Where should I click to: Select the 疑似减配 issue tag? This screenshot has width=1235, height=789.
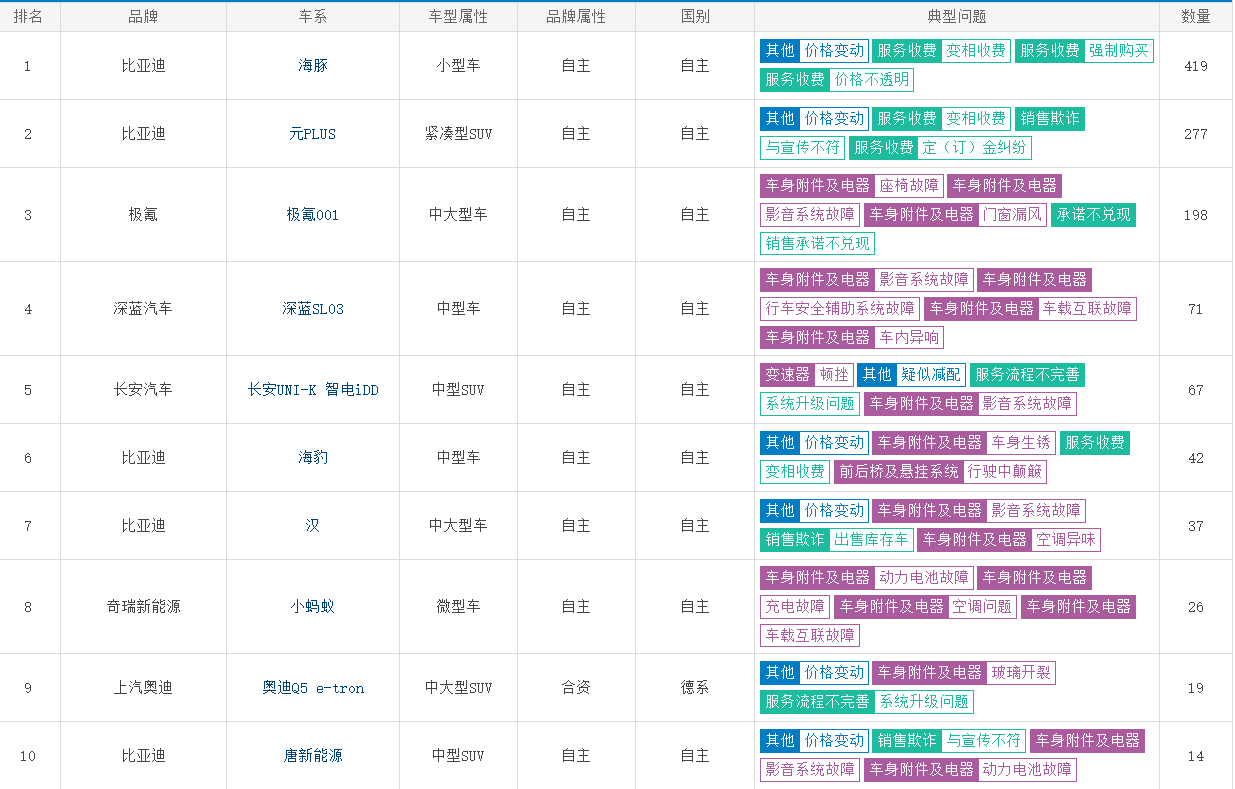tap(931, 375)
